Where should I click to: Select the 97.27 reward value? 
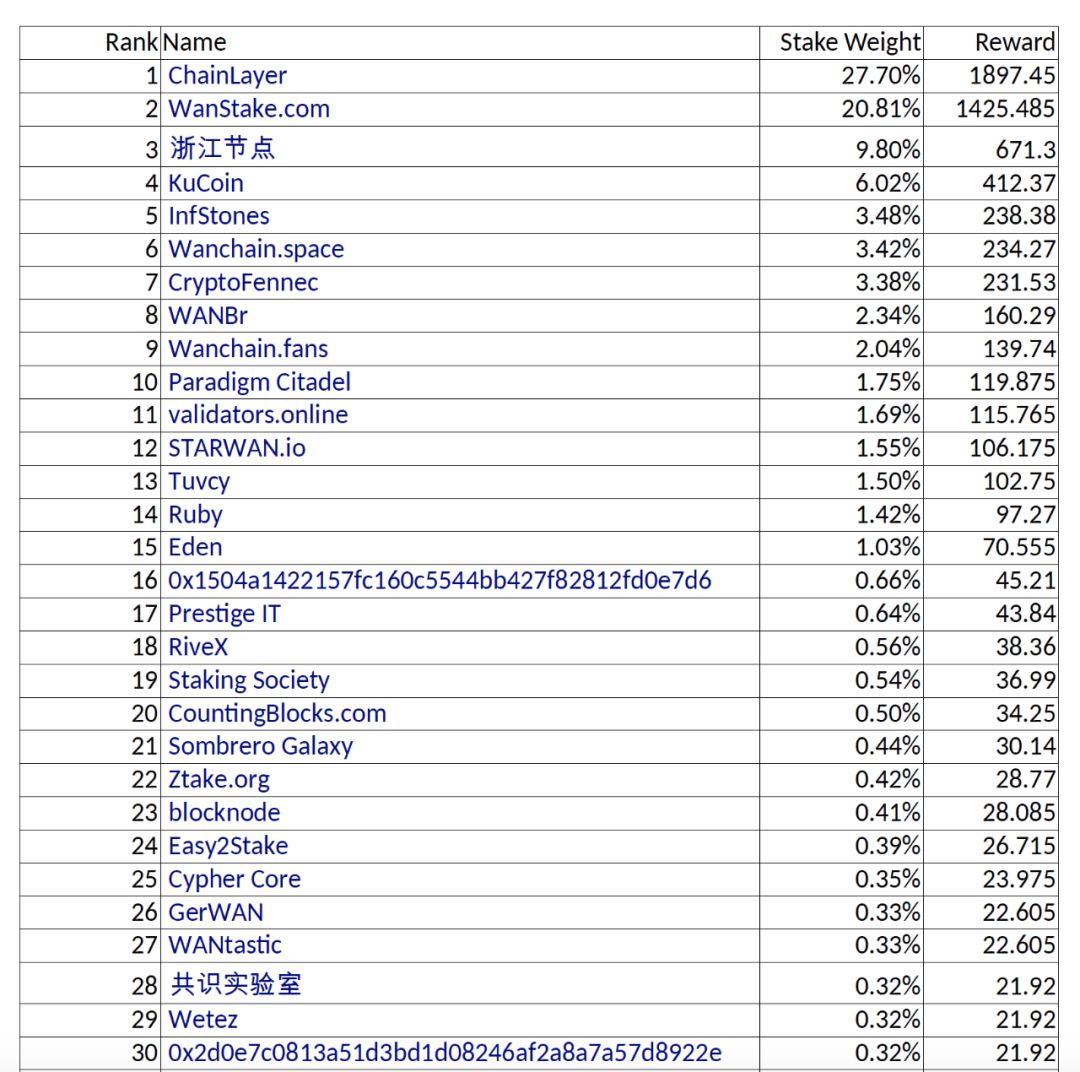pos(1026,515)
